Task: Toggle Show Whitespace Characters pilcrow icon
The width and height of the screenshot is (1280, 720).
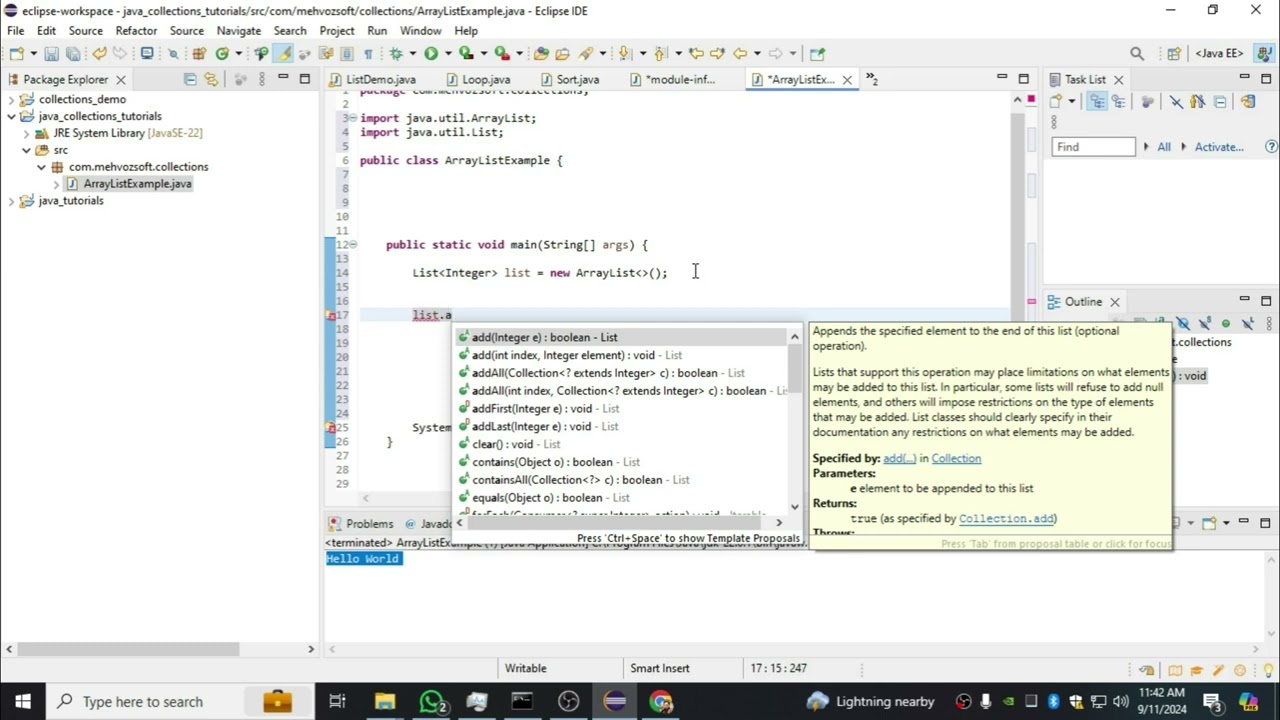Action: [367, 53]
